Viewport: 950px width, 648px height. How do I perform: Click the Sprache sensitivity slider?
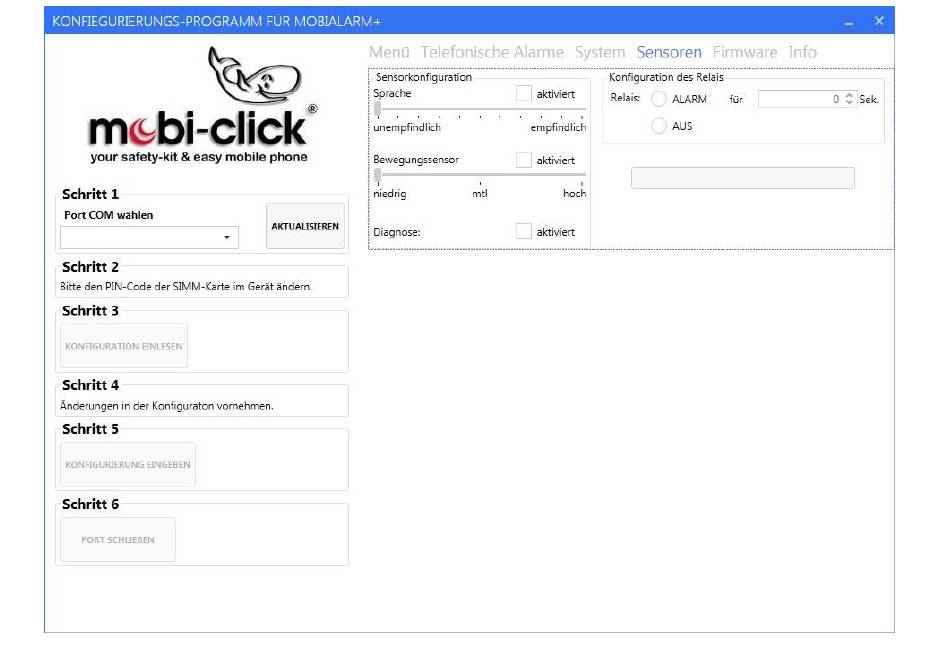tap(479, 109)
